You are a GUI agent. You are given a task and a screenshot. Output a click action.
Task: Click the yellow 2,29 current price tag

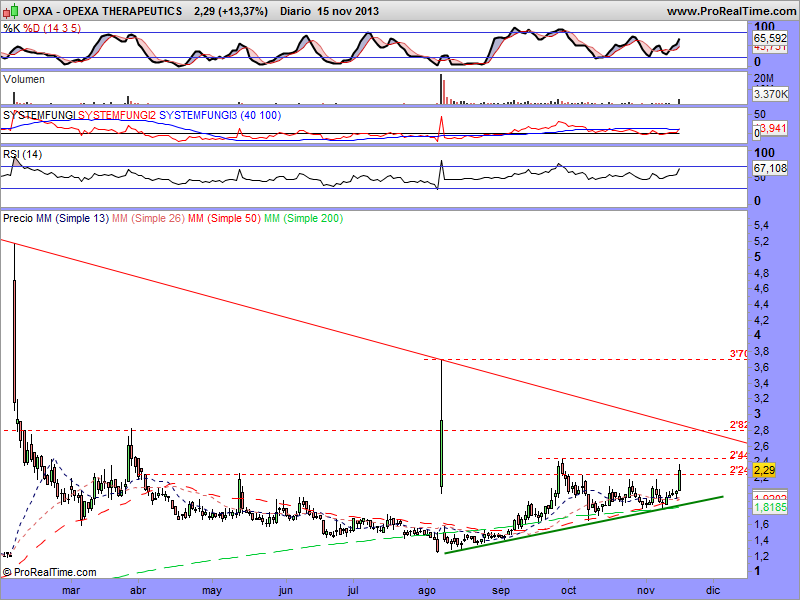tap(764, 470)
